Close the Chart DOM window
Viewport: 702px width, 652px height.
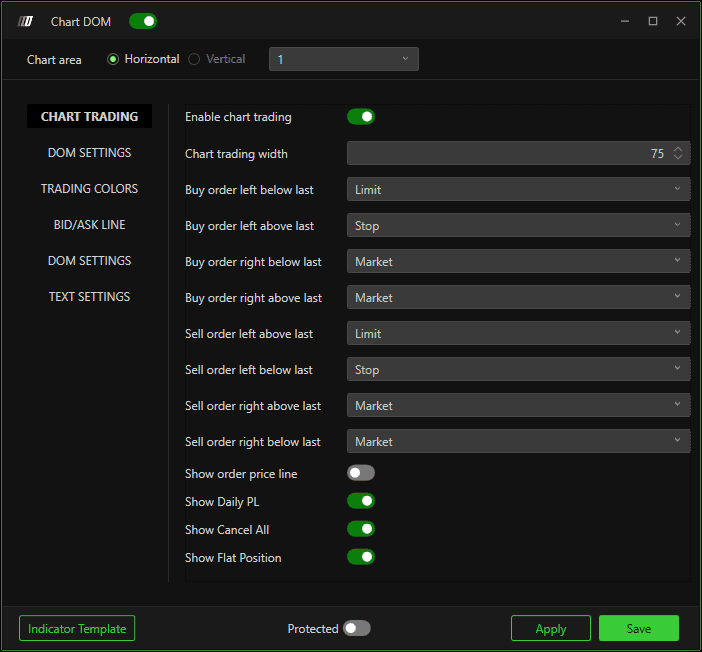click(681, 21)
